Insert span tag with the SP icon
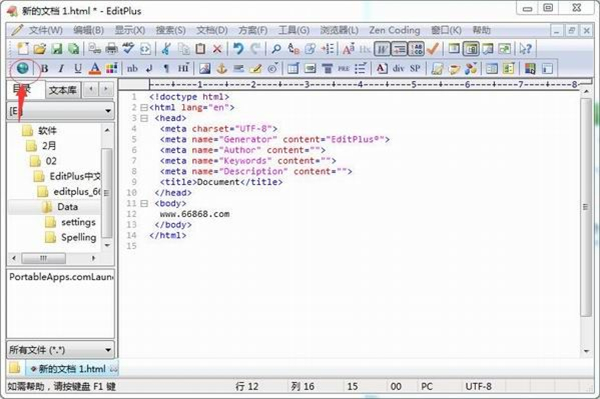Screen dimensions: 600x399 point(415,68)
